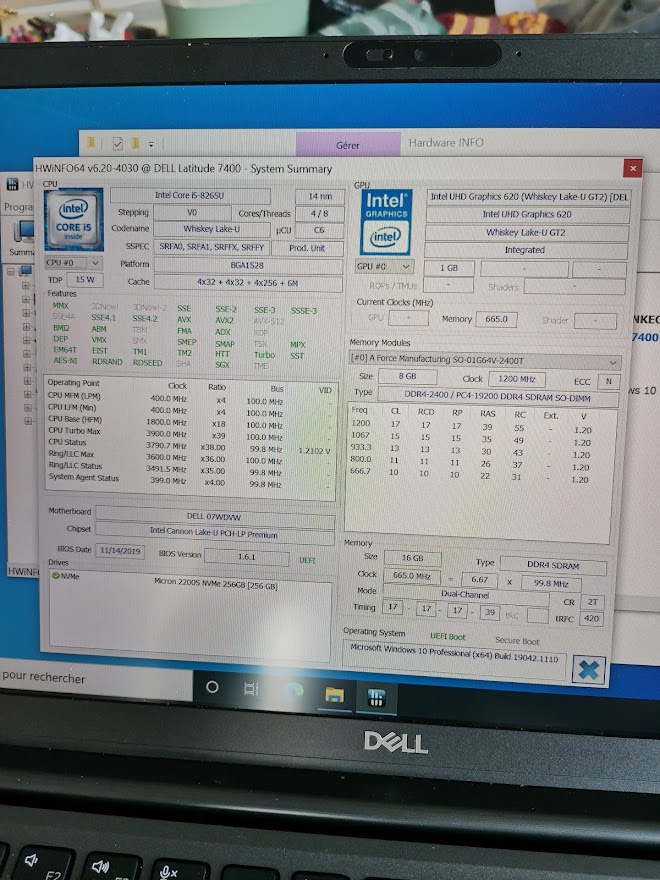Image resolution: width=660 pixels, height=880 pixels.
Task: Click the 'Intel UHD Graphics 620 (Whiskey Lake-U GT2)' field
Action: [528, 197]
